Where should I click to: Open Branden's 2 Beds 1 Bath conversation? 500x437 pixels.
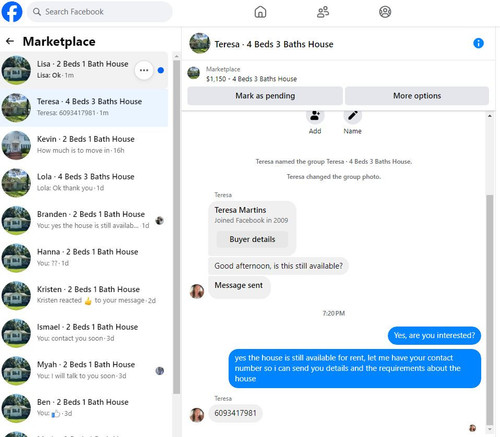[x=84, y=220]
